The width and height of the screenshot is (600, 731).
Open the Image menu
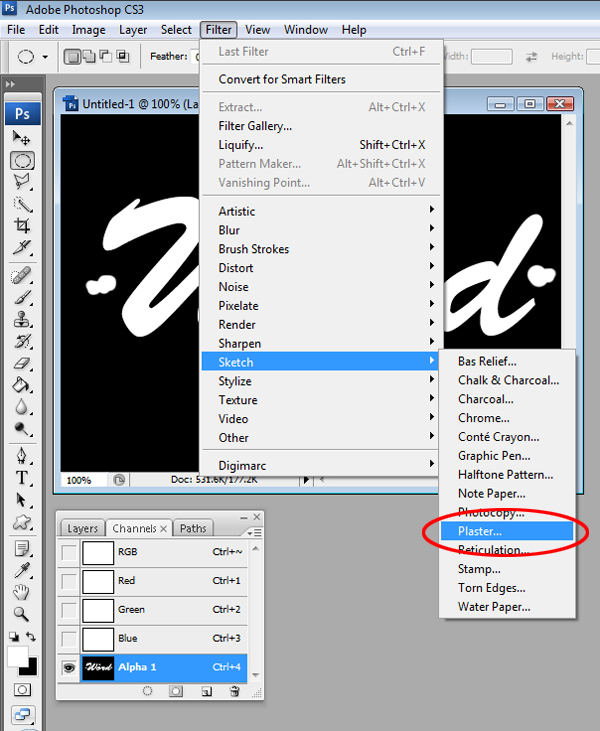point(89,30)
